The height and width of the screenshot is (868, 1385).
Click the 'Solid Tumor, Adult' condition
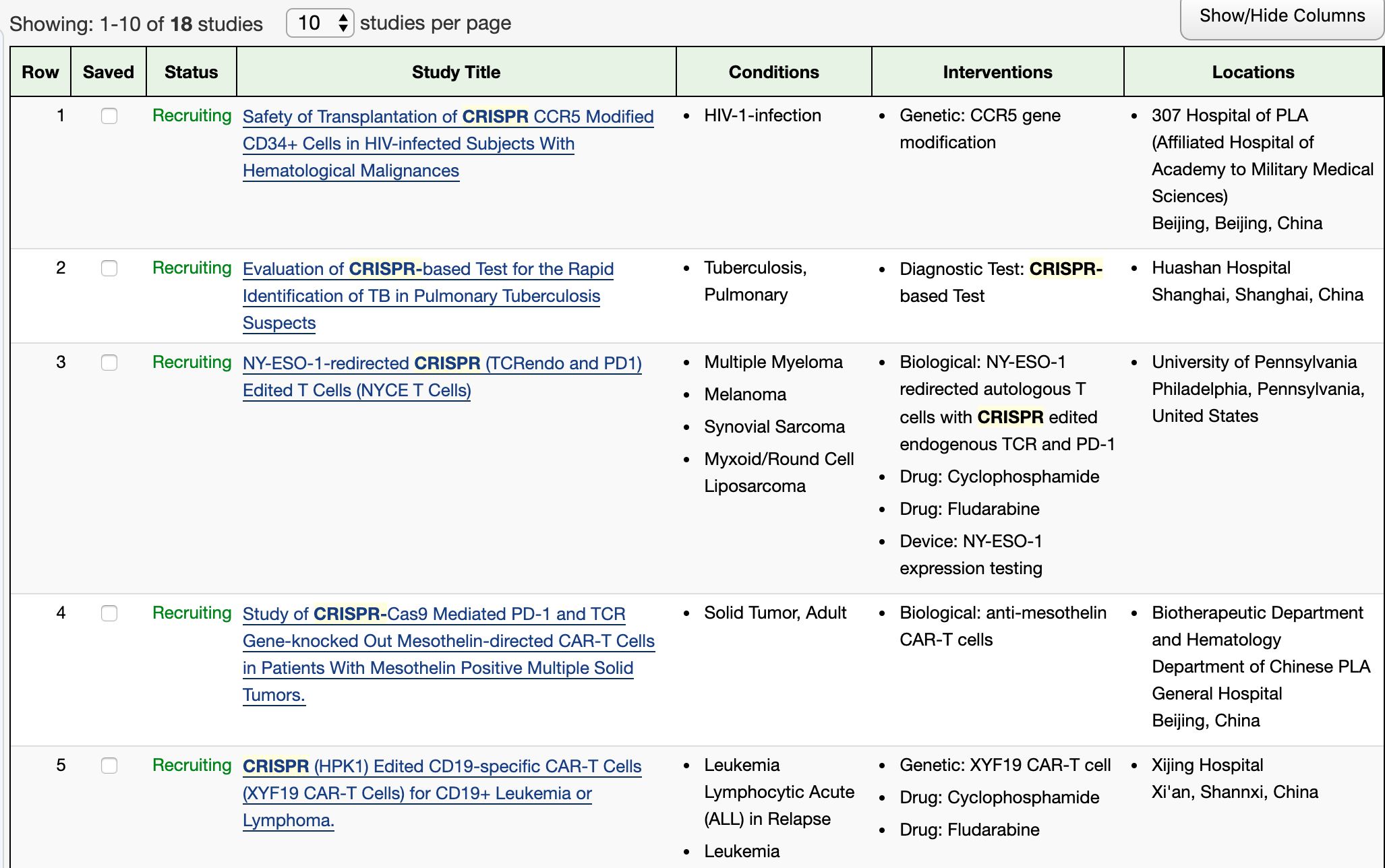(x=775, y=613)
